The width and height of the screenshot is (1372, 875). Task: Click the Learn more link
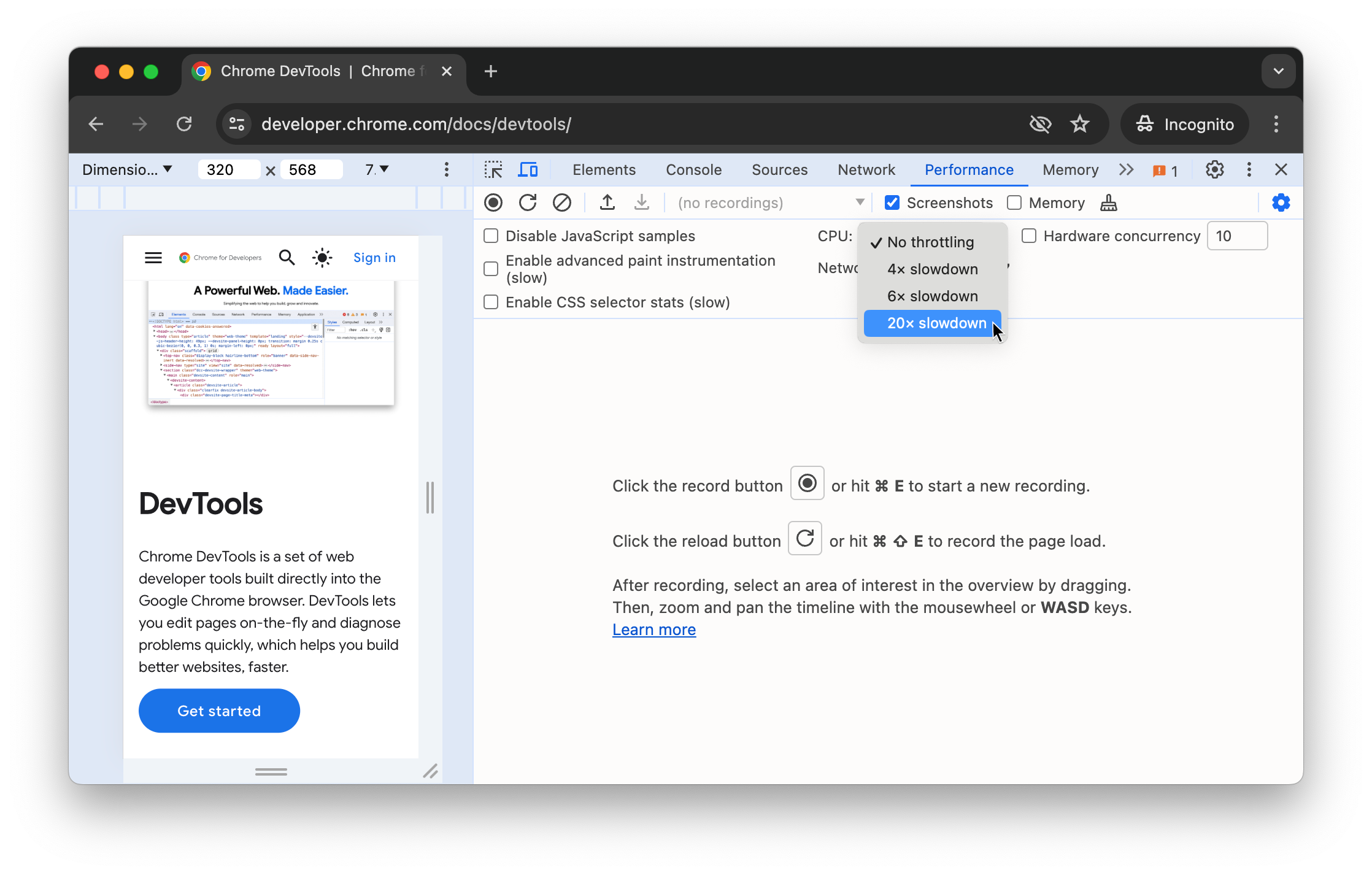click(x=654, y=629)
